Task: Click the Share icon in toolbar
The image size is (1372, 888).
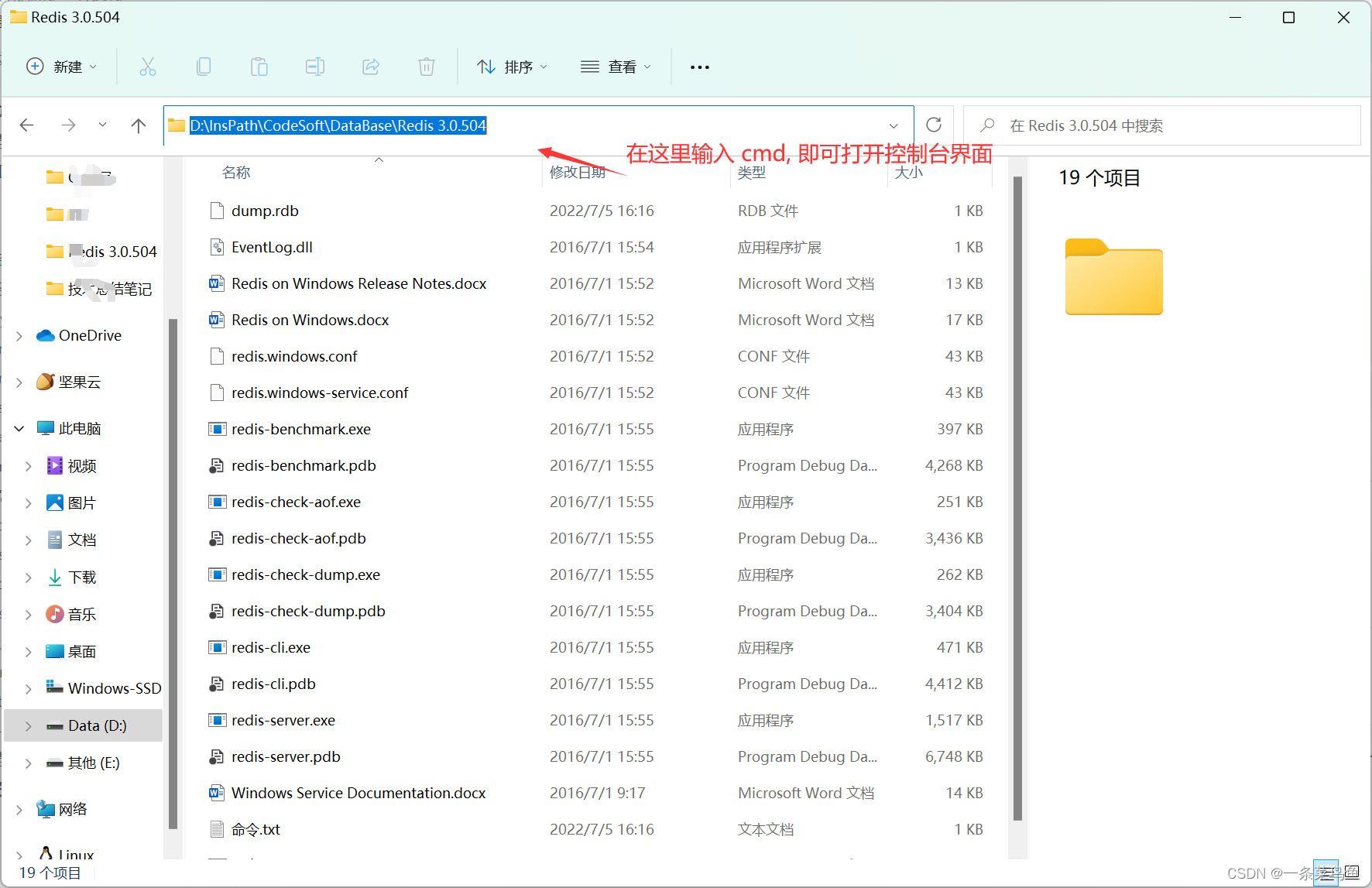Action: (371, 67)
